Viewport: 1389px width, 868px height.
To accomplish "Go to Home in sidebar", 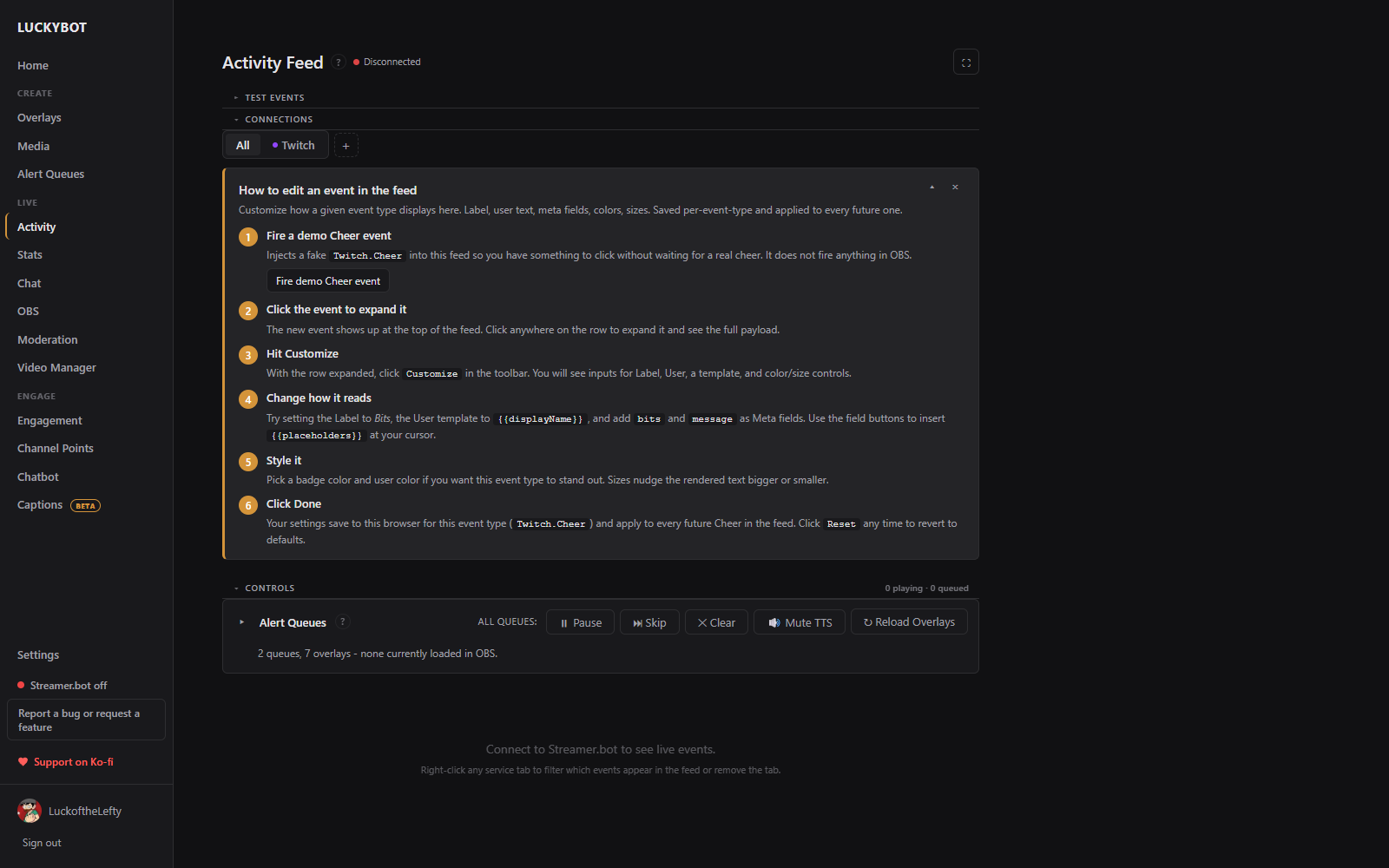I will click(33, 66).
